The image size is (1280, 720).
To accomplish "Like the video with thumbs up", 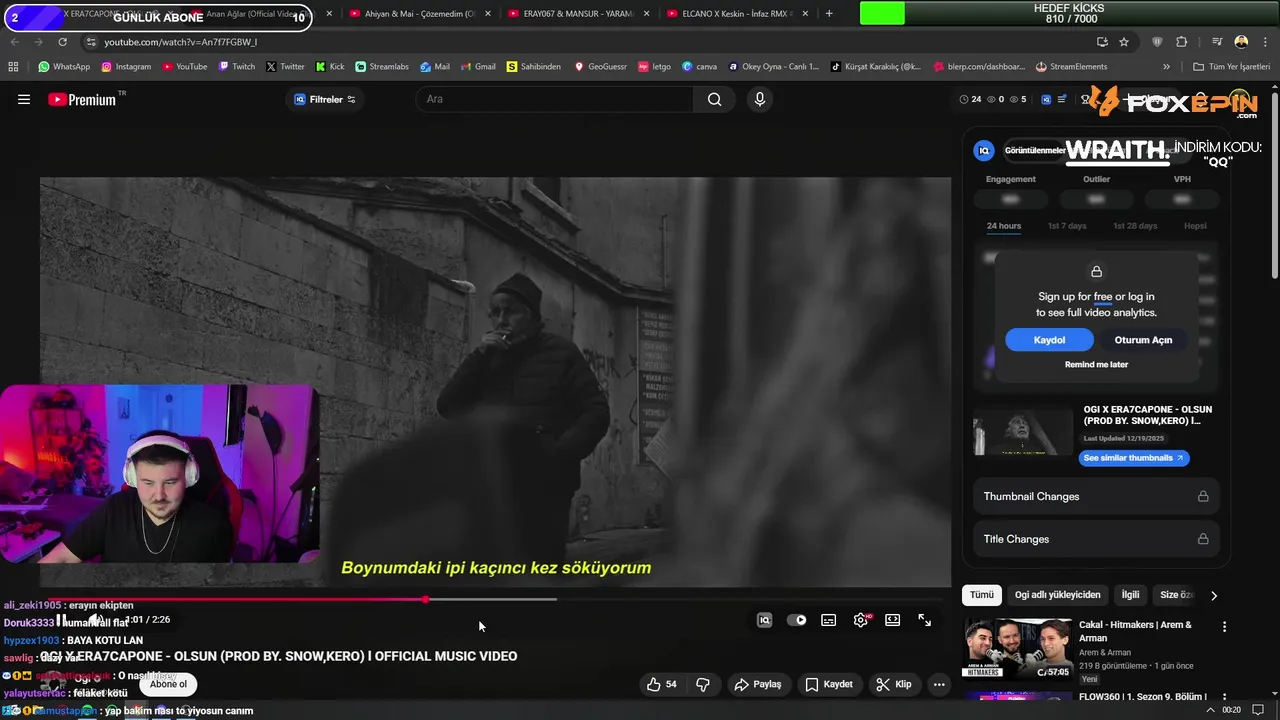I will tap(662, 684).
